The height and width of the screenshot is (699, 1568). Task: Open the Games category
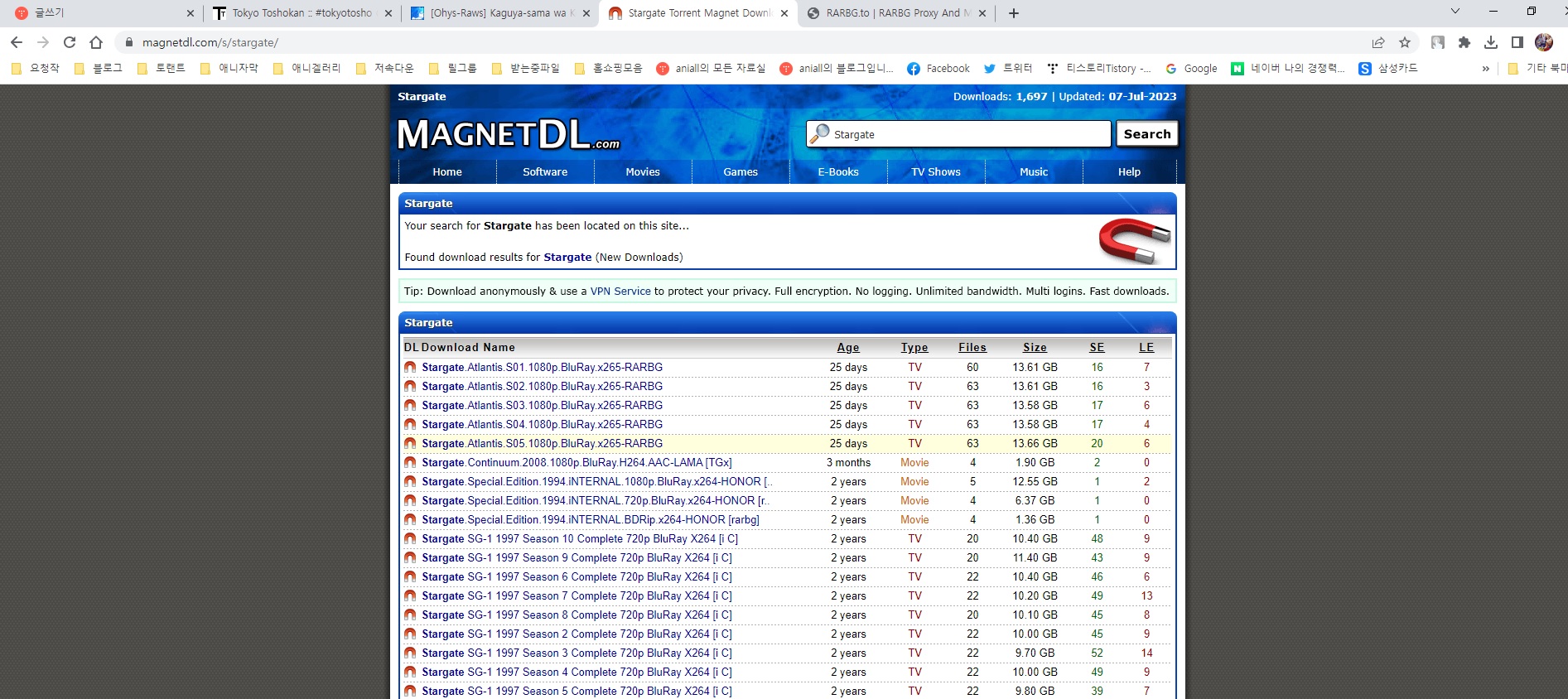[x=741, y=172]
